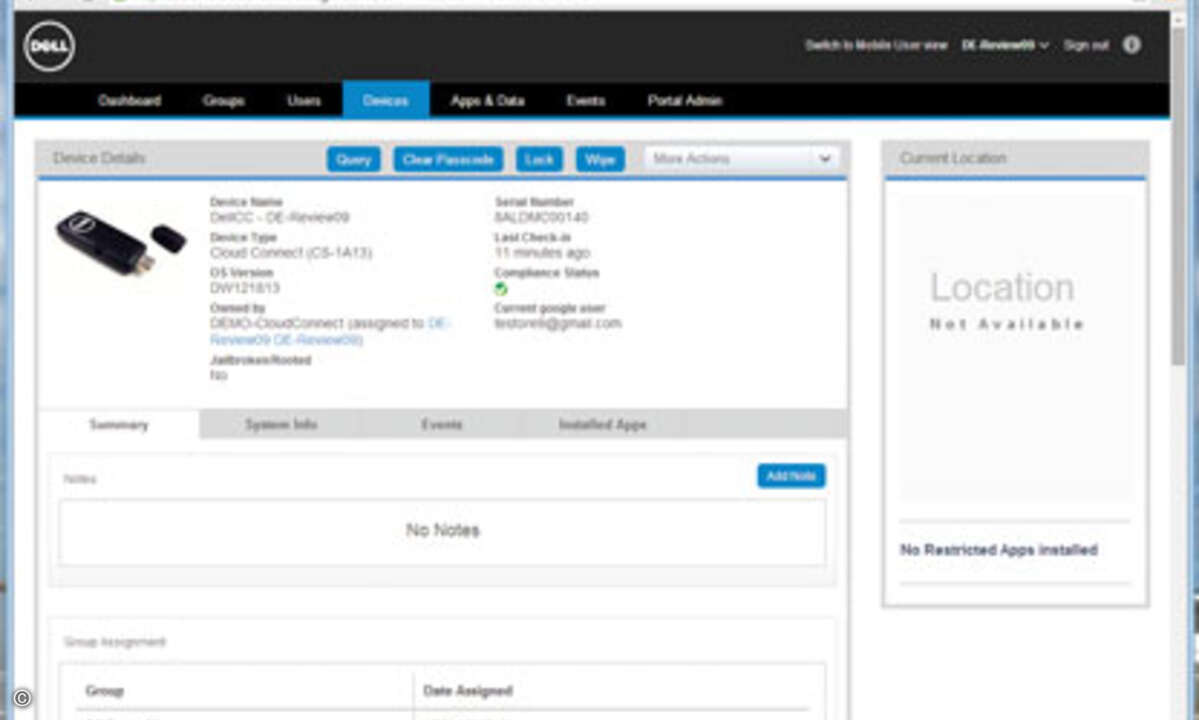The width and height of the screenshot is (1199, 720).
Task: Click the 'Notes' section label
Action: click(80, 478)
